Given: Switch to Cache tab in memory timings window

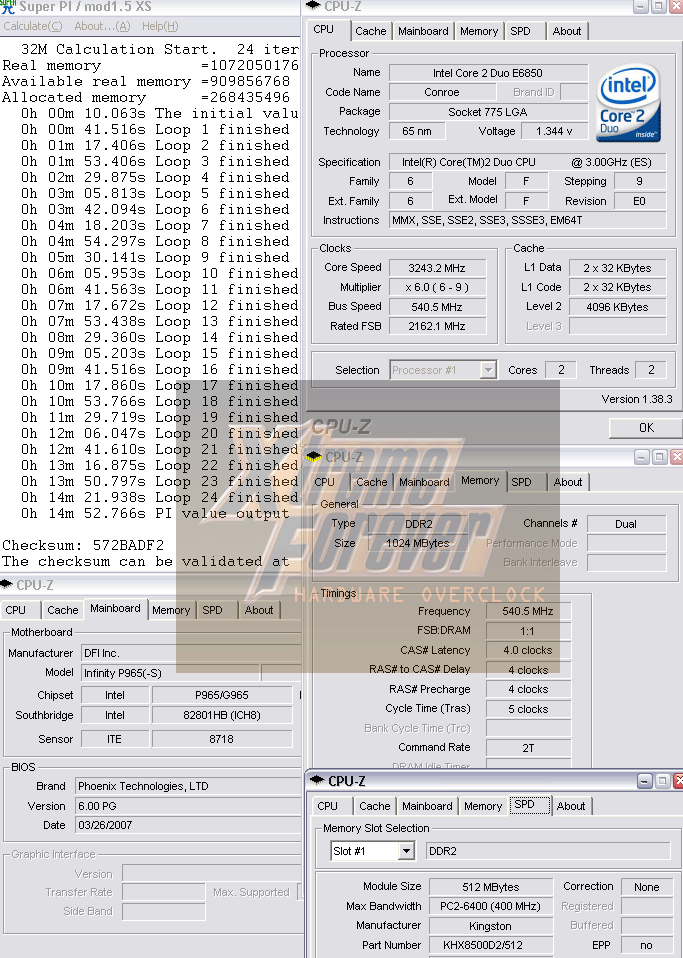Looking at the screenshot, I should point(372,482).
